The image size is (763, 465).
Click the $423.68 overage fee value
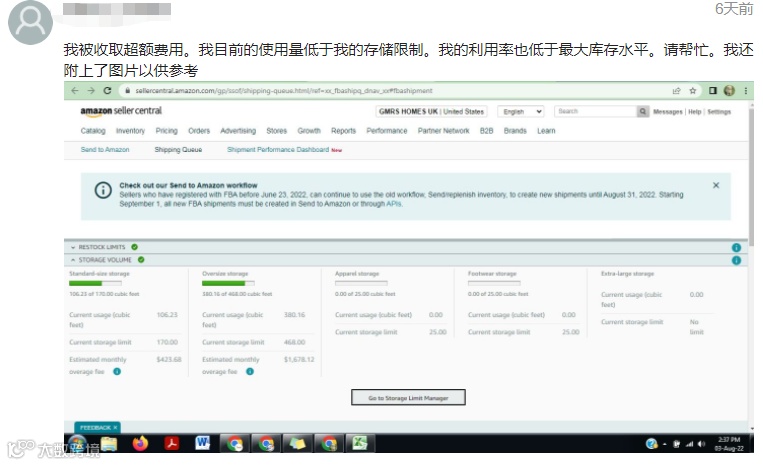point(169,359)
